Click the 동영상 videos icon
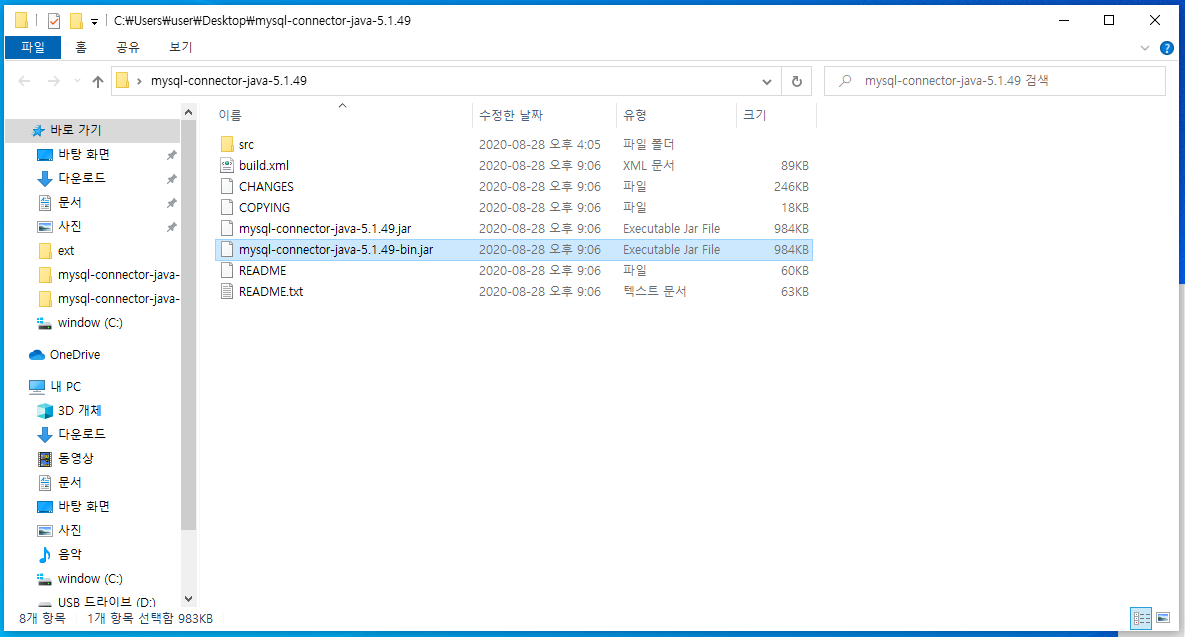The width and height of the screenshot is (1185, 637). [x=45, y=459]
